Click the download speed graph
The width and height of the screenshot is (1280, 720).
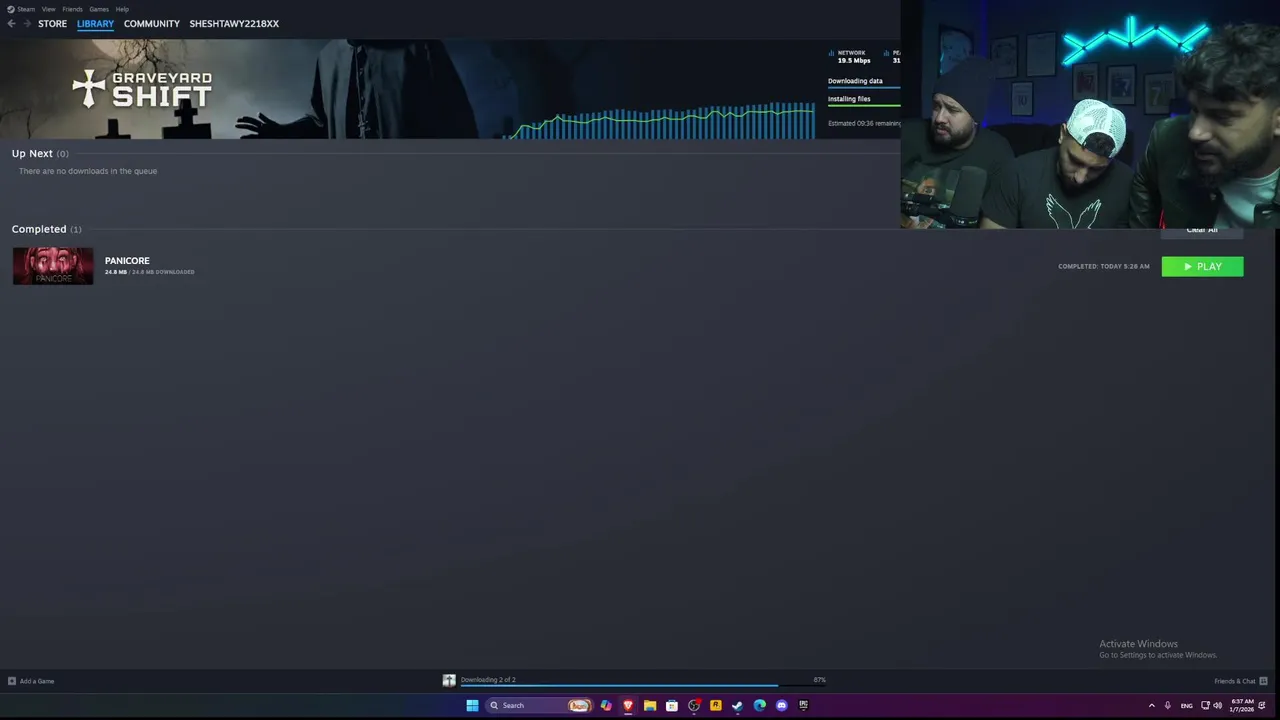click(660, 120)
